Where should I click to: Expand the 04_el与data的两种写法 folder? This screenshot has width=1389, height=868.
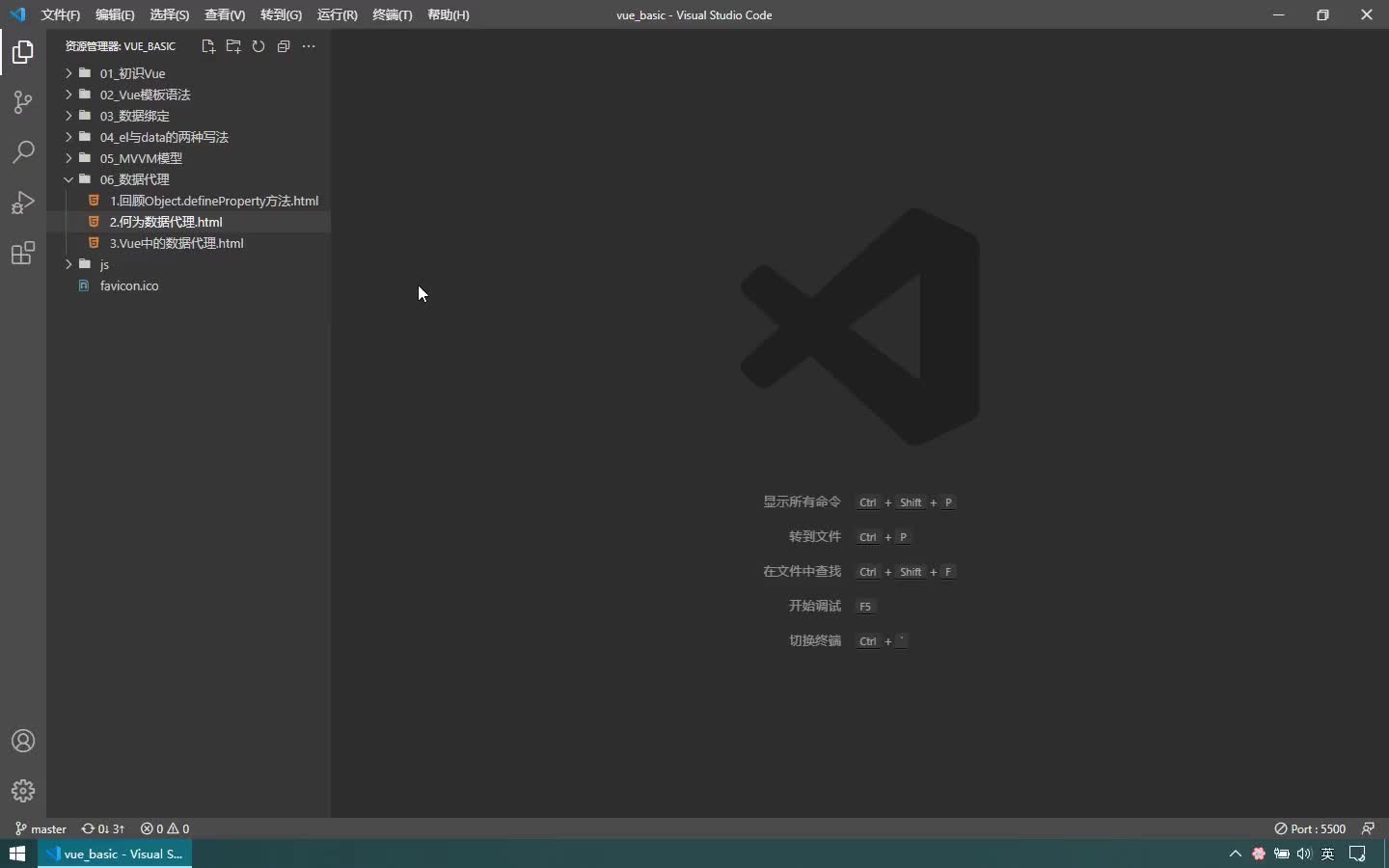pyautogui.click(x=188, y=137)
